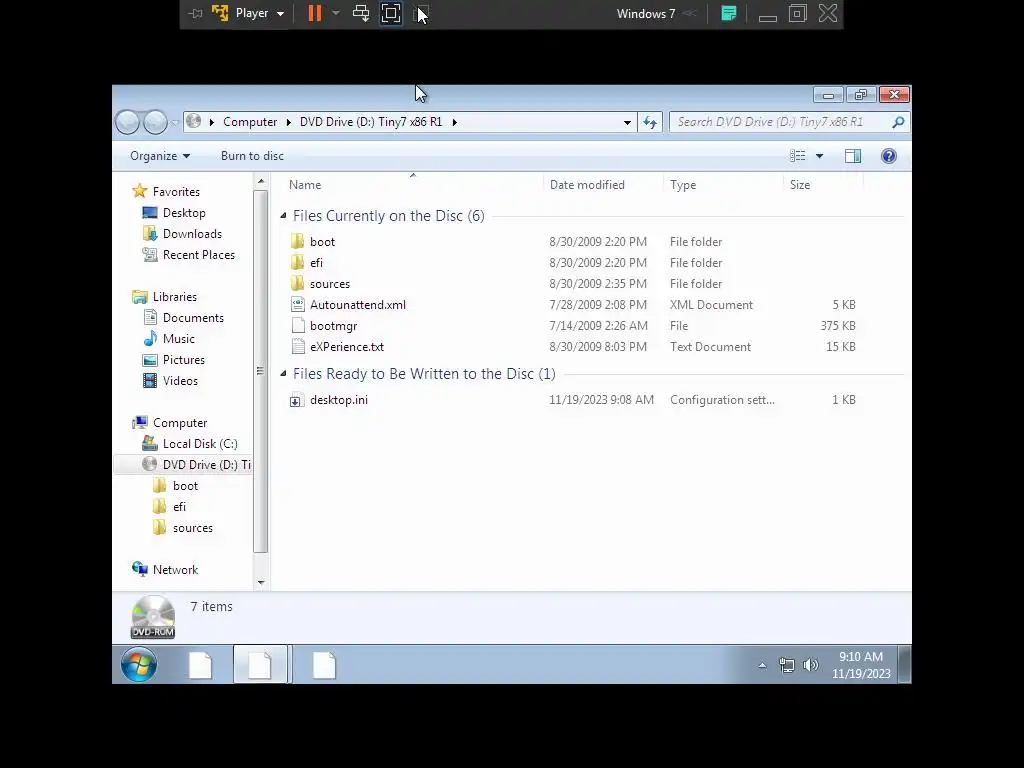Open Music library
This screenshot has height=768, width=1024.
[x=179, y=339]
